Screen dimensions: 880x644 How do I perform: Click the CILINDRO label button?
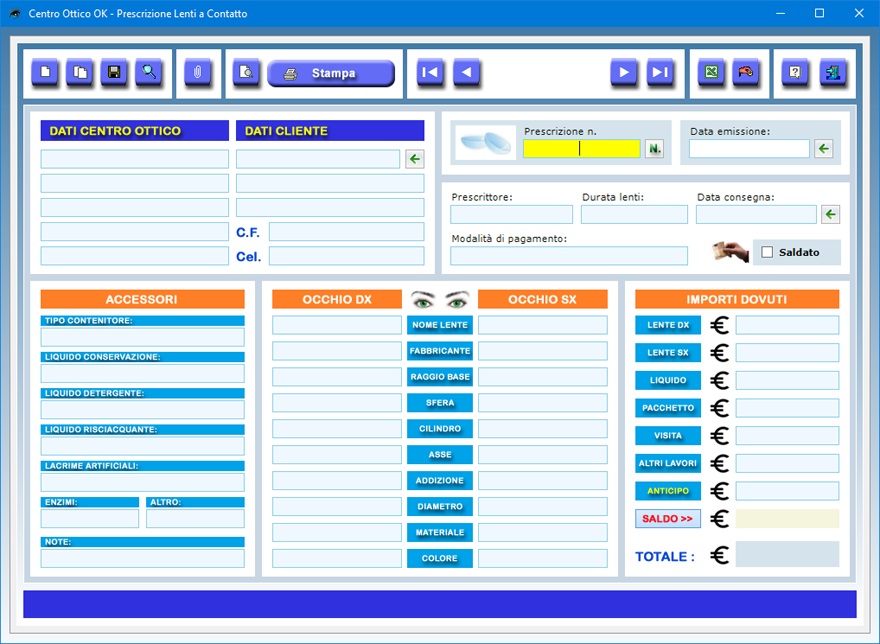tap(439, 428)
